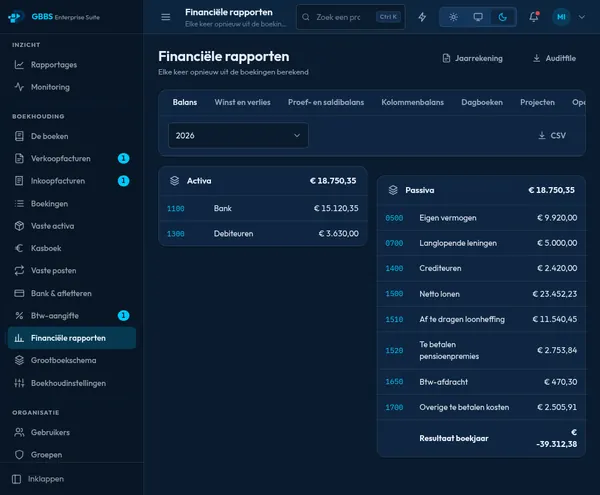The image size is (600, 495).
Task: Click Bank amount € 15.120,35
Action: pyautogui.click(x=336, y=208)
